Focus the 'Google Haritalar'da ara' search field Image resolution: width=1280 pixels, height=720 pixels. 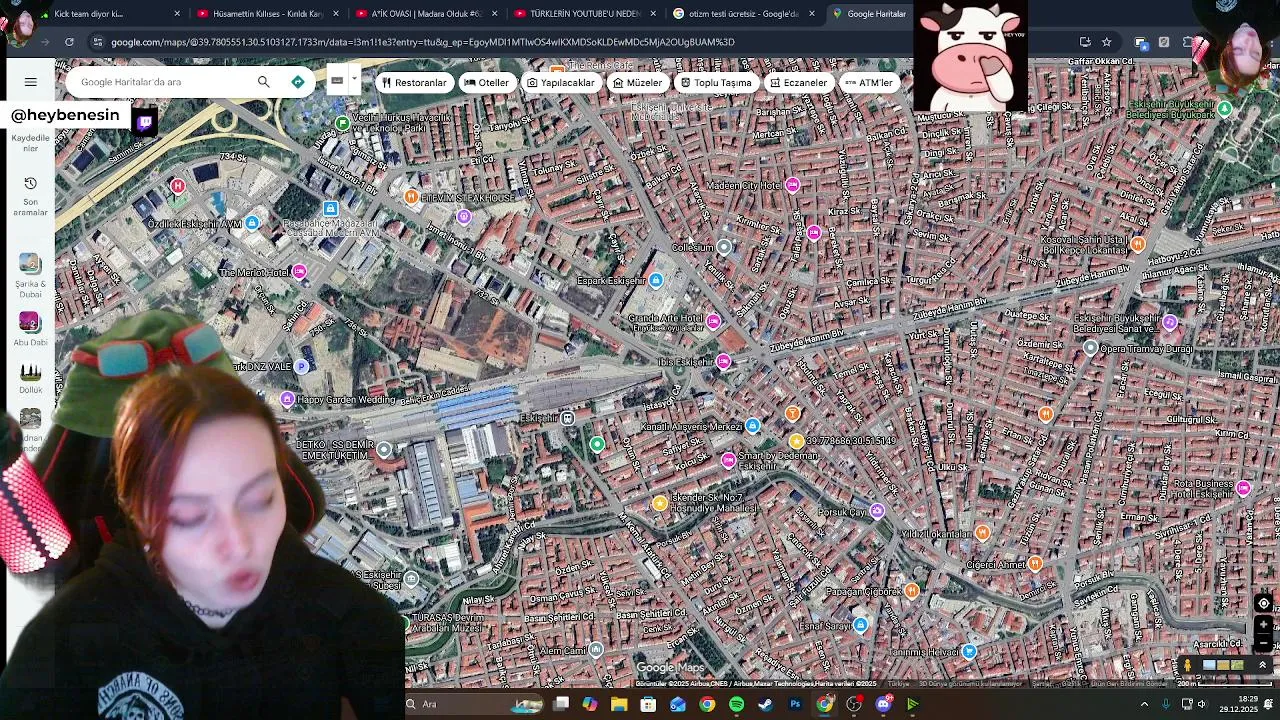point(160,82)
